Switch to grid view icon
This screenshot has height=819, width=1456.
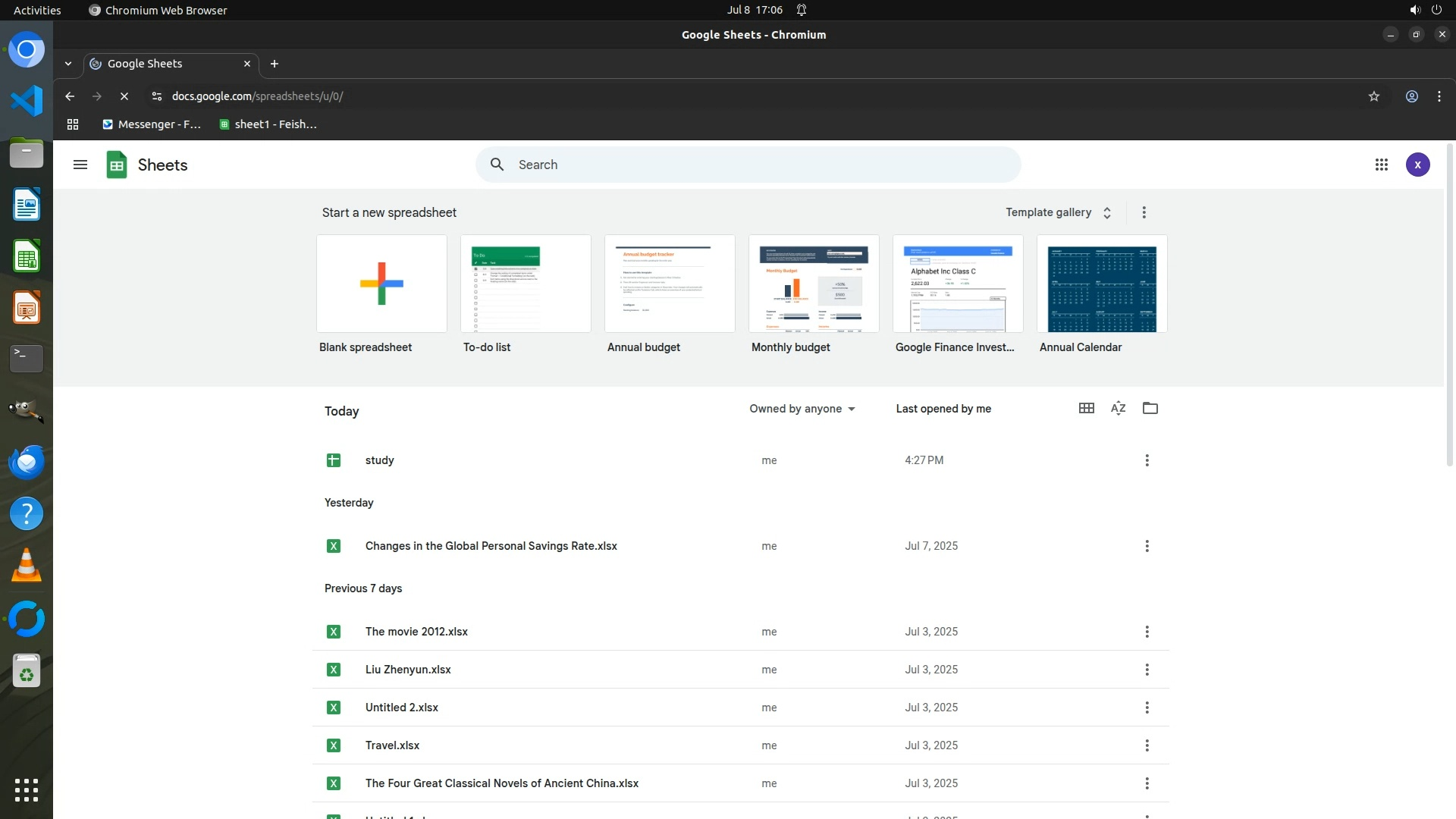[1086, 408]
